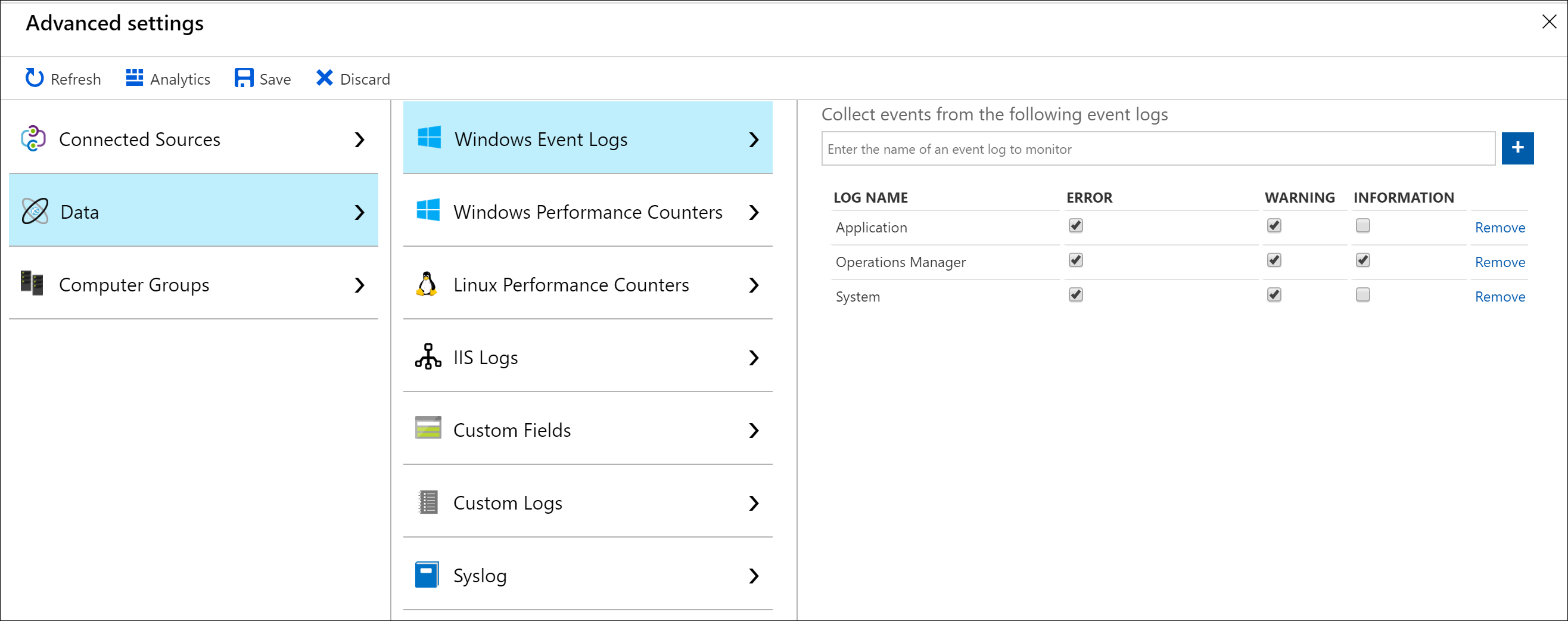Expand Connected Sources chevron arrow
This screenshot has height=621, width=1568.
pos(360,140)
